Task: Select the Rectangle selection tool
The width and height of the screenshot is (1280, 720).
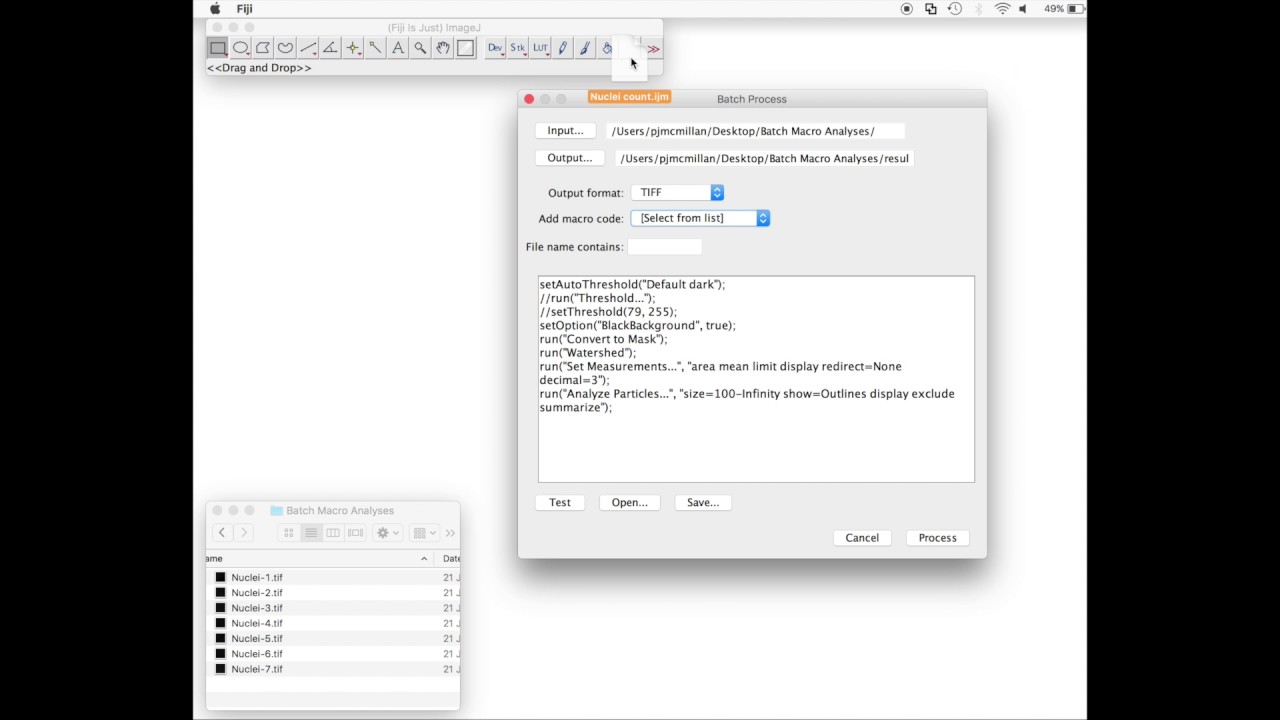Action: coord(217,48)
